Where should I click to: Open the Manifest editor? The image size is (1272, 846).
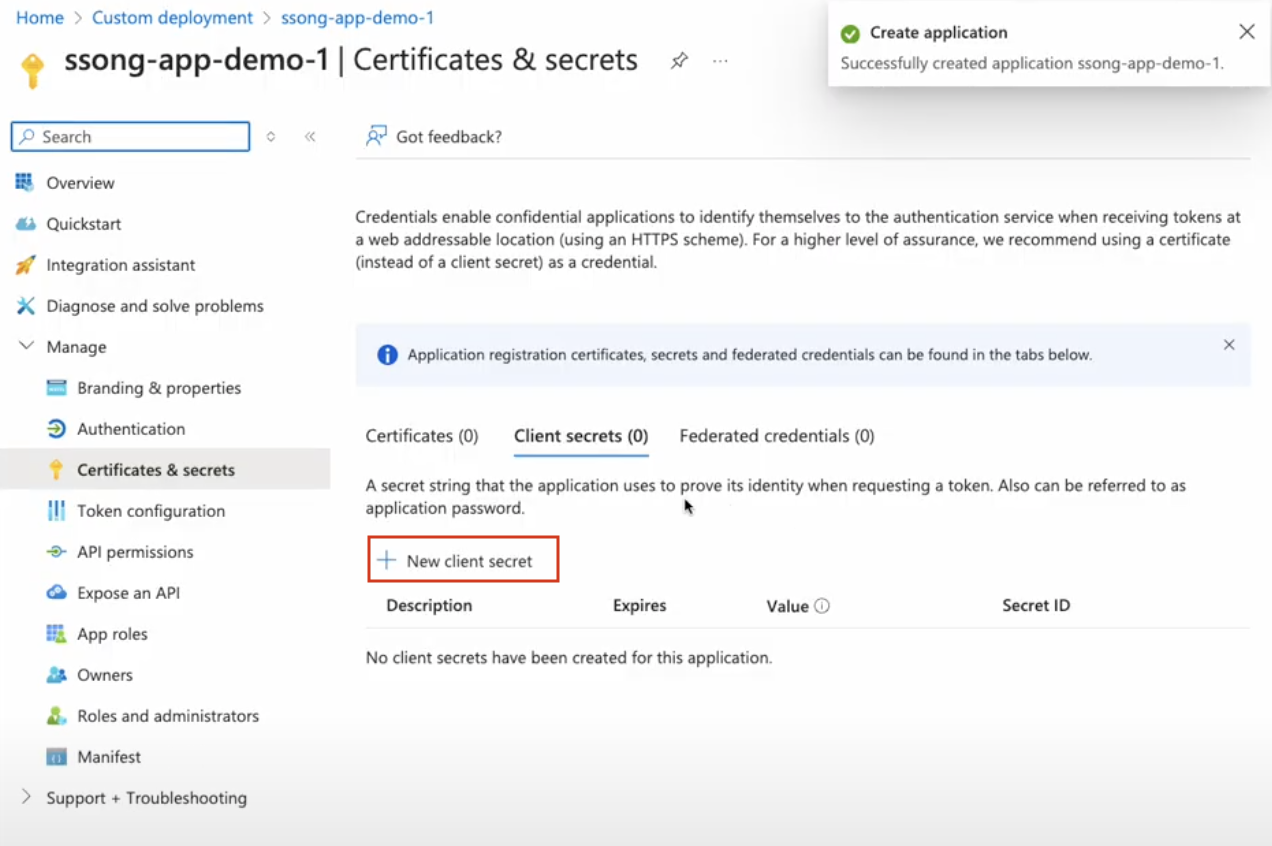[110, 756]
